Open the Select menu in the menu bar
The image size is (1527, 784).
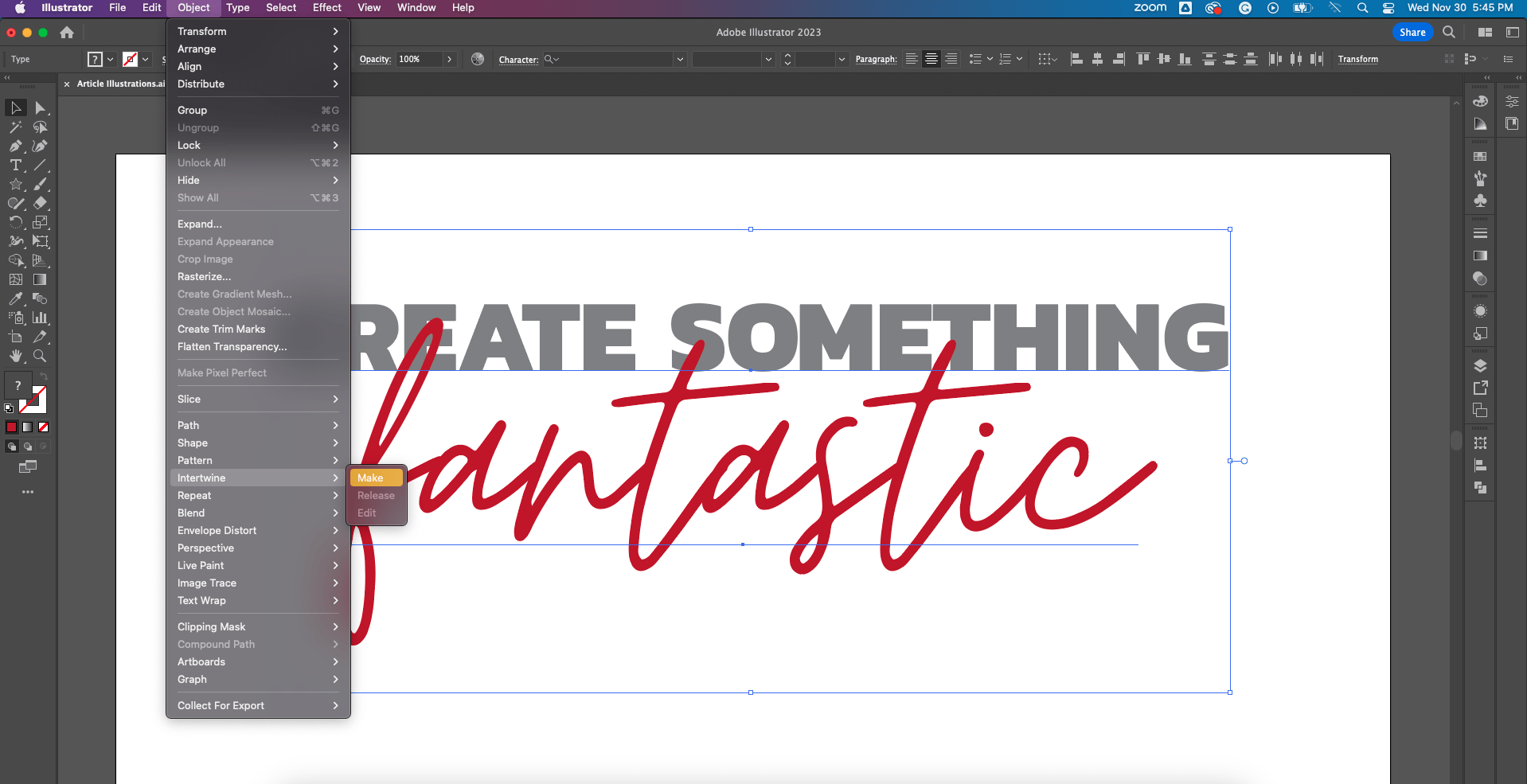(280, 8)
